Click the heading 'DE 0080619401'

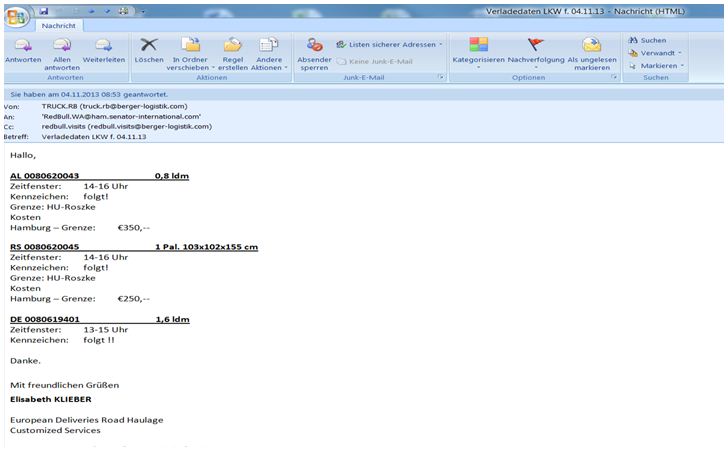pyautogui.click(x=45, y=319)
